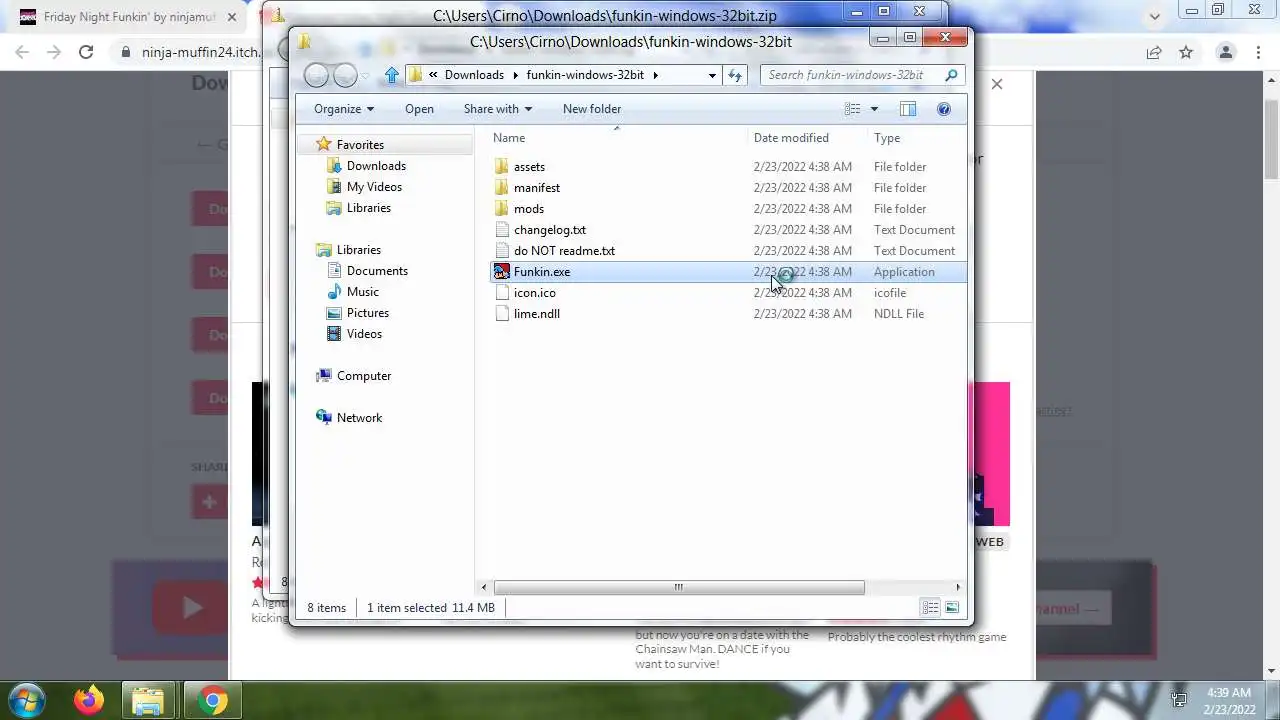Image resolution: width=1280 pixels, height=720 pixels.
Task: Open the Organize dropdown menu
Action: click(343, 109)
